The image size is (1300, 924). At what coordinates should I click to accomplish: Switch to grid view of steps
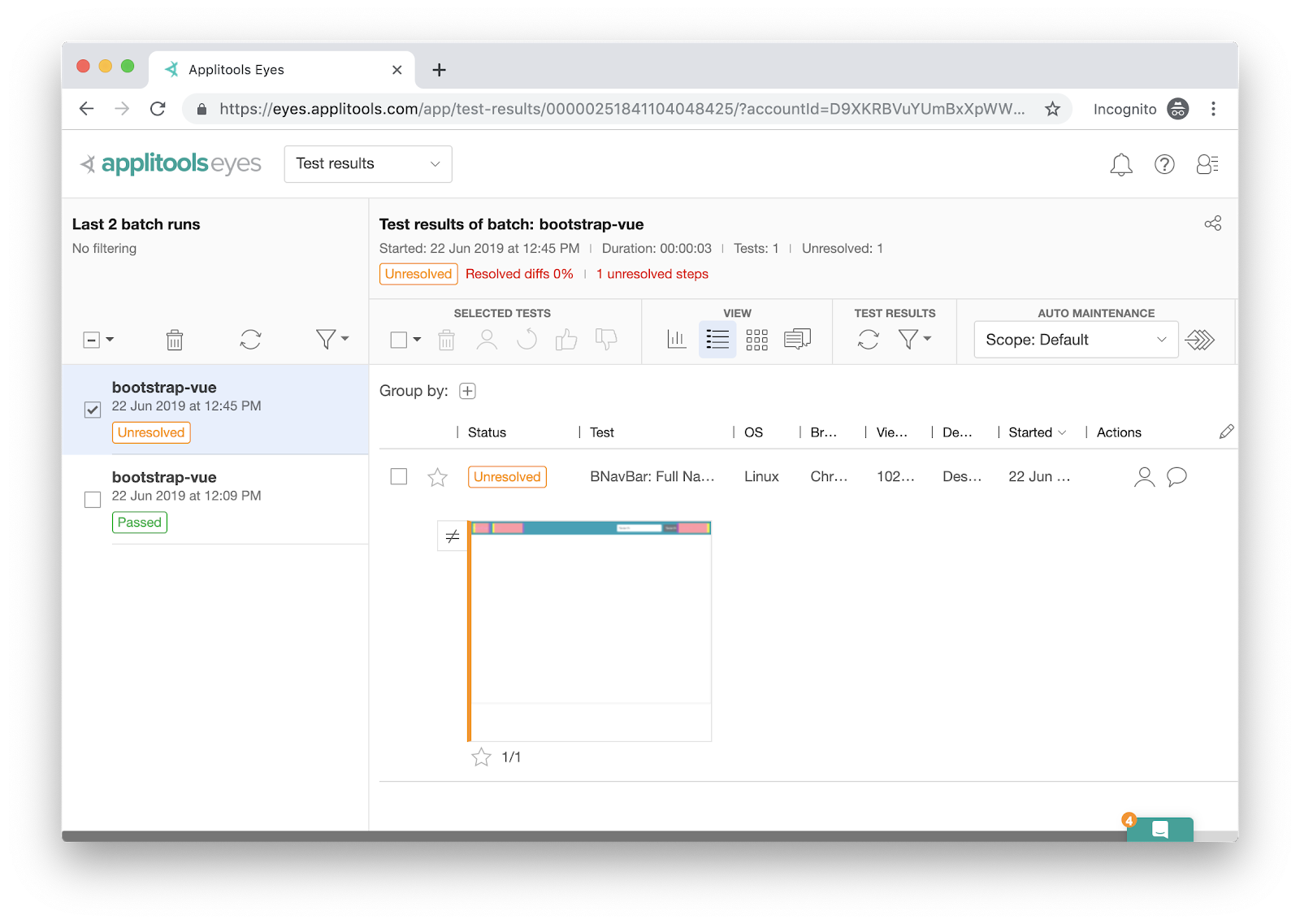[756, 340]
